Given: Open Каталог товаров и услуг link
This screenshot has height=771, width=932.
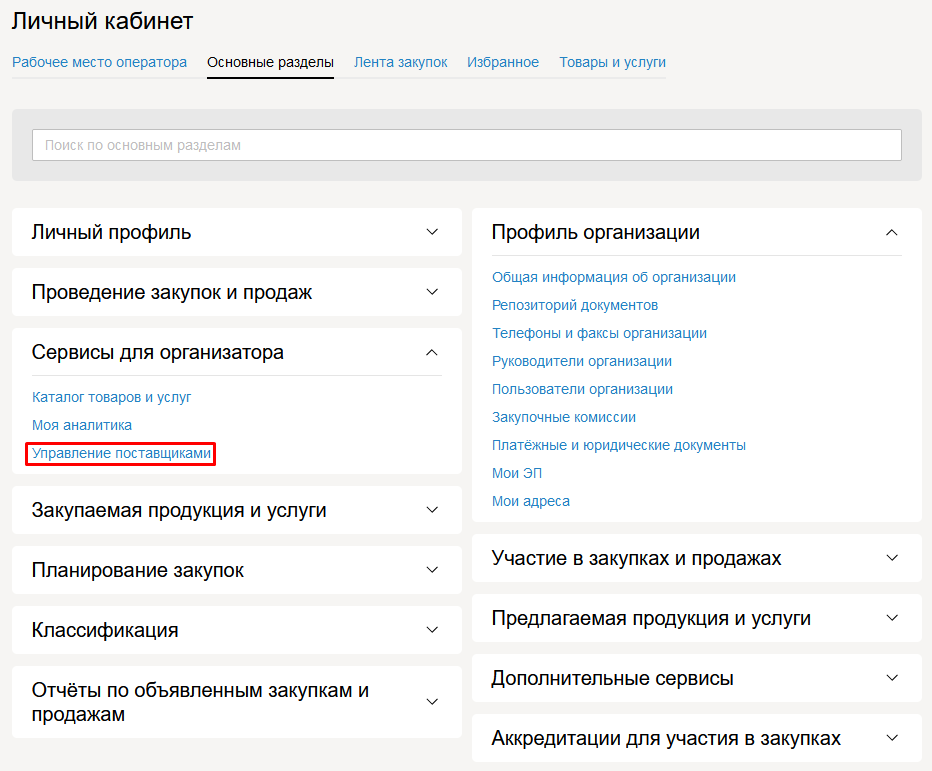Looking at the screenshot, I should point(111,397).
